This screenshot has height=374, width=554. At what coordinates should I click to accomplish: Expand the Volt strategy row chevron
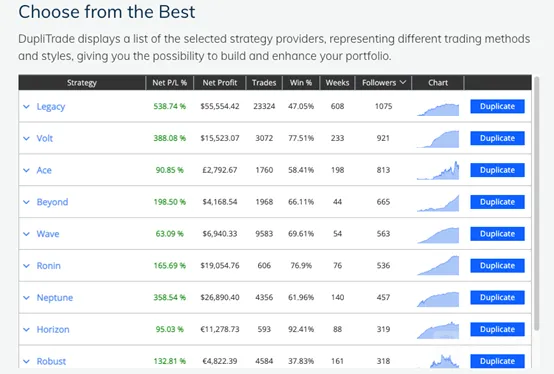pos(26,138)
